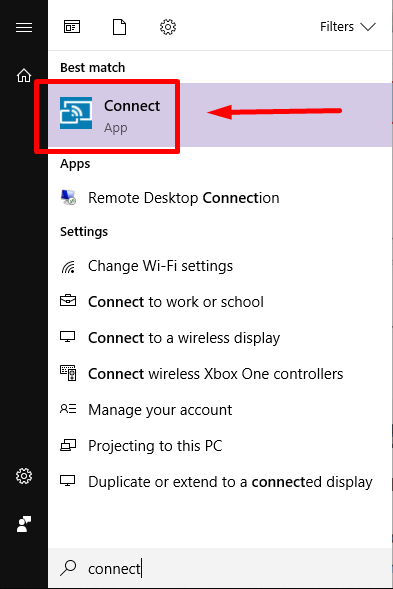Open settings gear in the left sidebar
Viewport: 393px width, 589px height.
[x=24, y=476]
